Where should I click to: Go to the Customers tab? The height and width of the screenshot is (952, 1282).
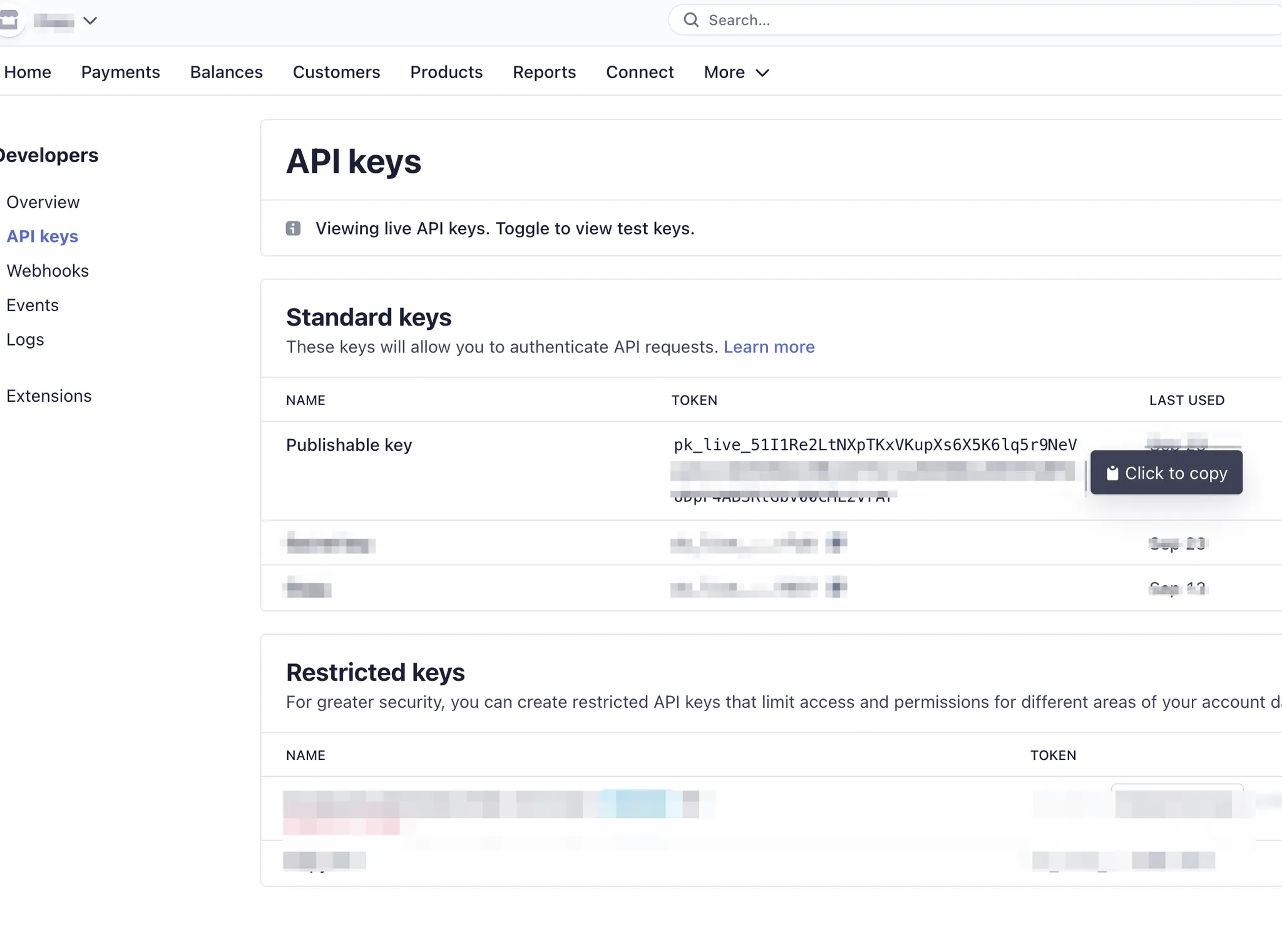pos(336,73)
